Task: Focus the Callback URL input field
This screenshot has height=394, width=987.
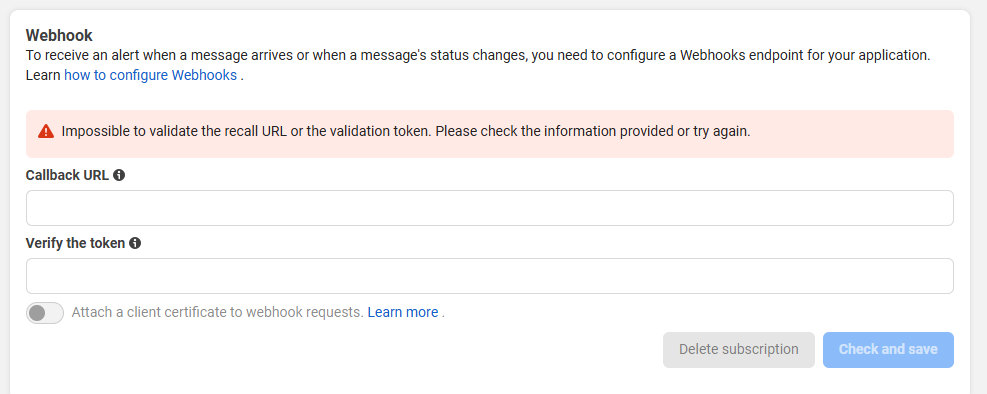Action: pos(490,208)
